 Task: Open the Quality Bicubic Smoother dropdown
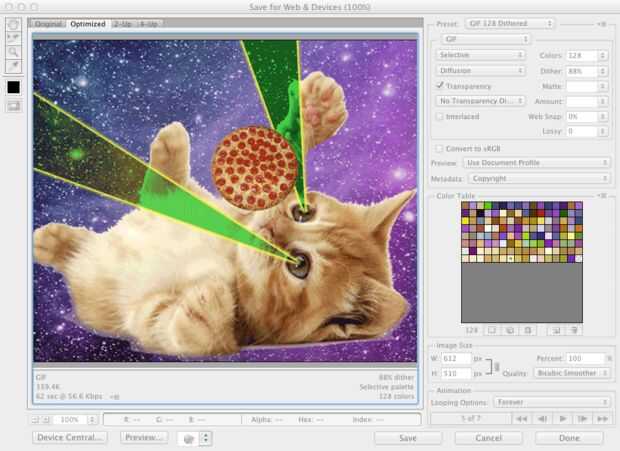(571, 373)
